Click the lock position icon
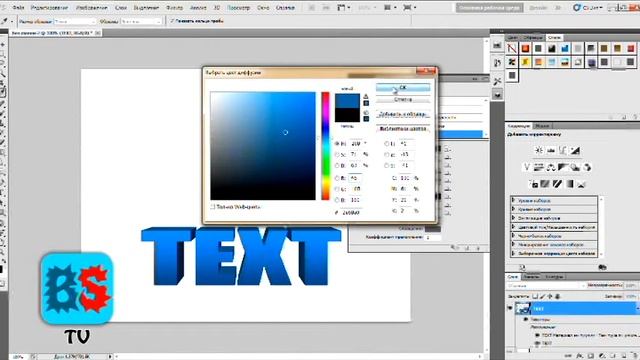 550,296
